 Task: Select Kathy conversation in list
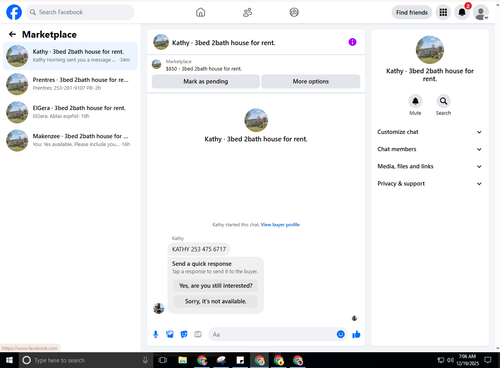pyautogui.click(x=70, y=56)
